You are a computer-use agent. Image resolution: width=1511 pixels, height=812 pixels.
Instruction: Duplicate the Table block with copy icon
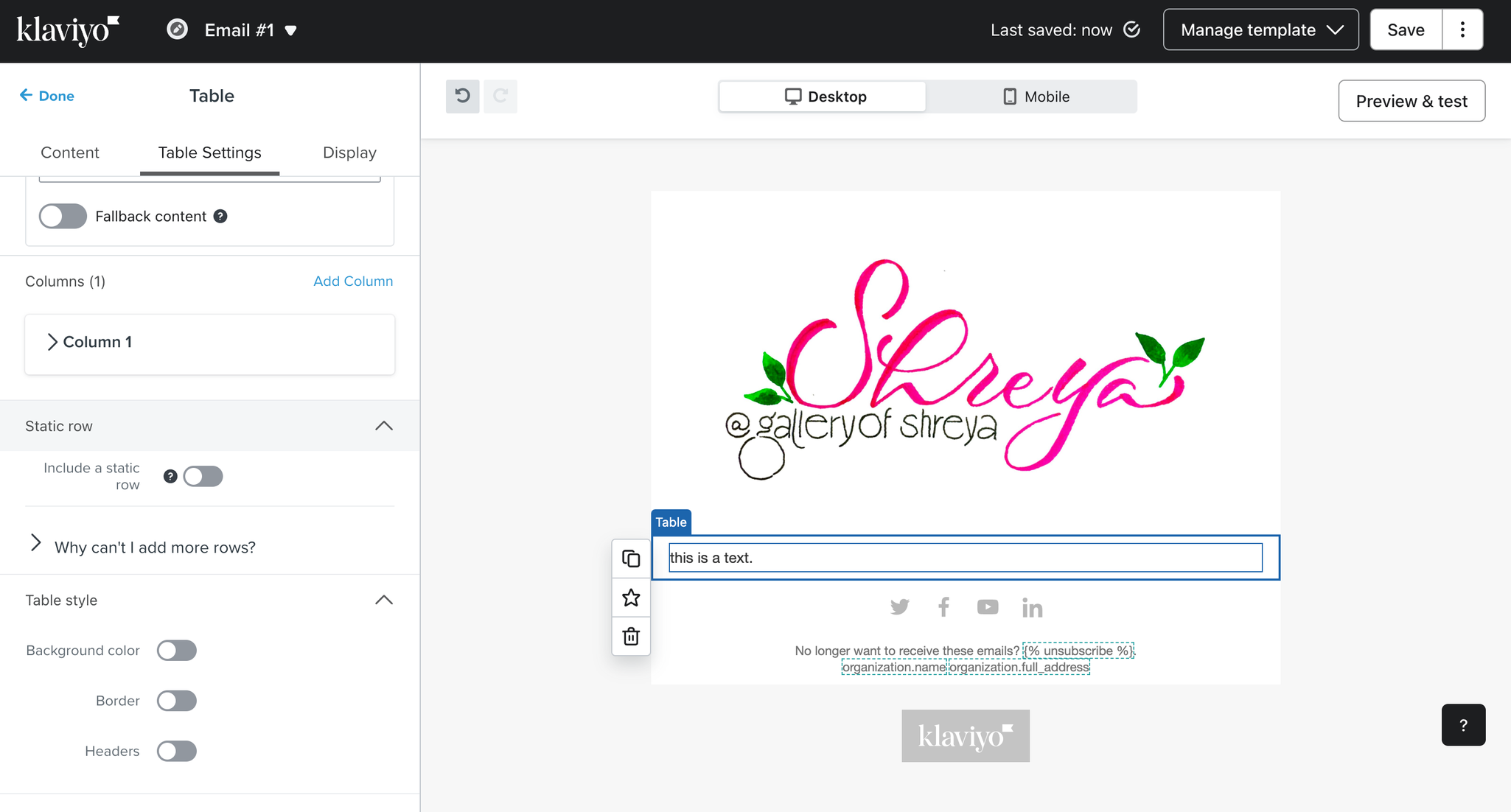(631, 559)
